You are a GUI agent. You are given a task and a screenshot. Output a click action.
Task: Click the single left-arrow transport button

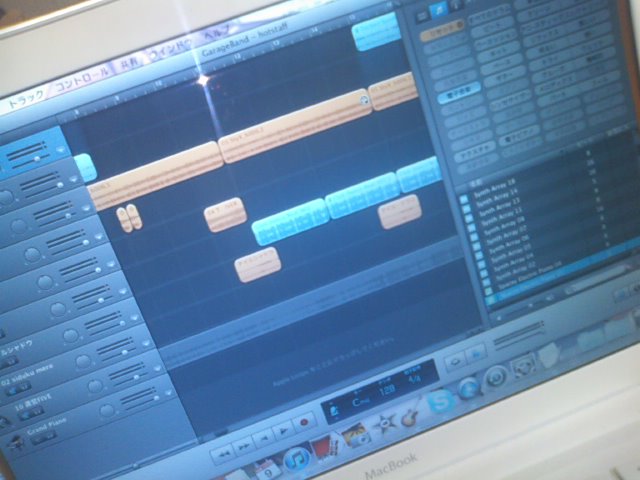pyautogui.click(x=264, y=438)
